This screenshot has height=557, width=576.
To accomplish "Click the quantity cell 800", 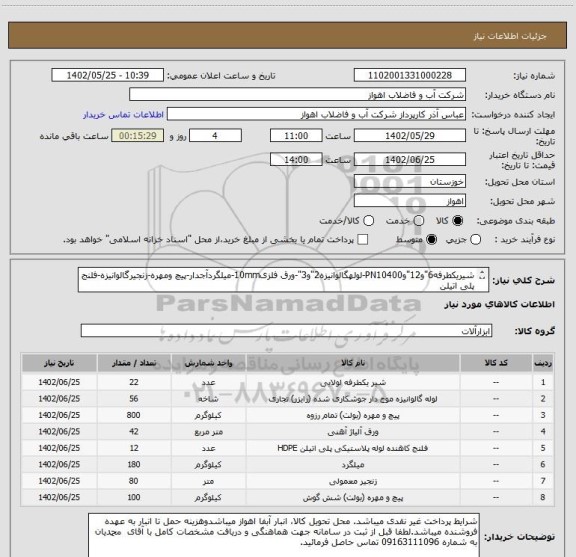I will pyautogui.click(x=134, y=415).
